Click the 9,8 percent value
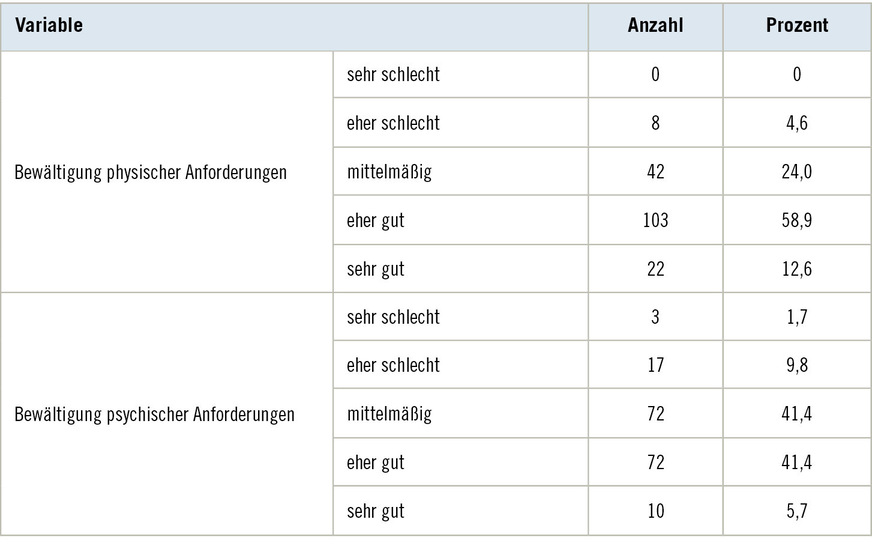872x549 pixels. [x=797, y=365]
